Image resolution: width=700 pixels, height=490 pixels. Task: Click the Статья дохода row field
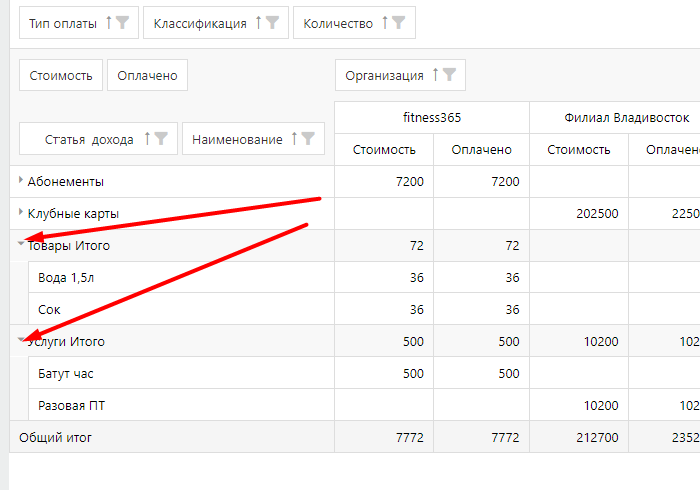(x=98, y=139)
